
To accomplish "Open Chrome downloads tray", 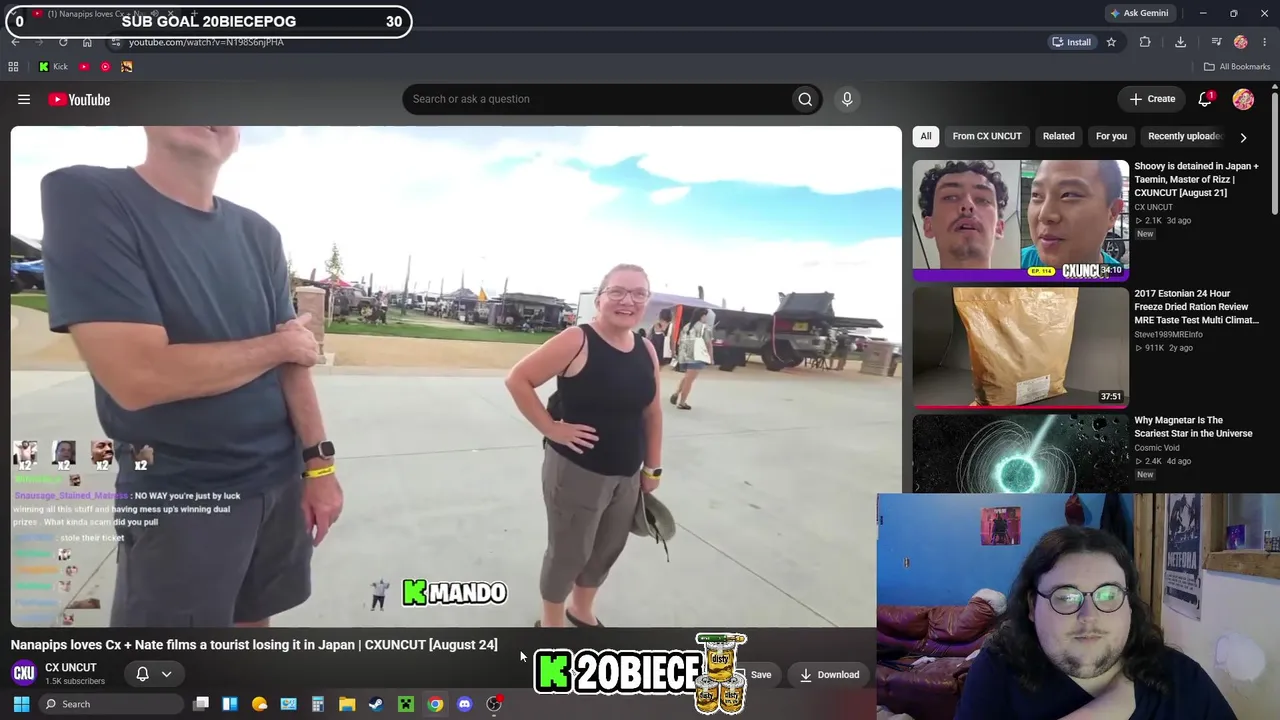I will click(1180, 42).
